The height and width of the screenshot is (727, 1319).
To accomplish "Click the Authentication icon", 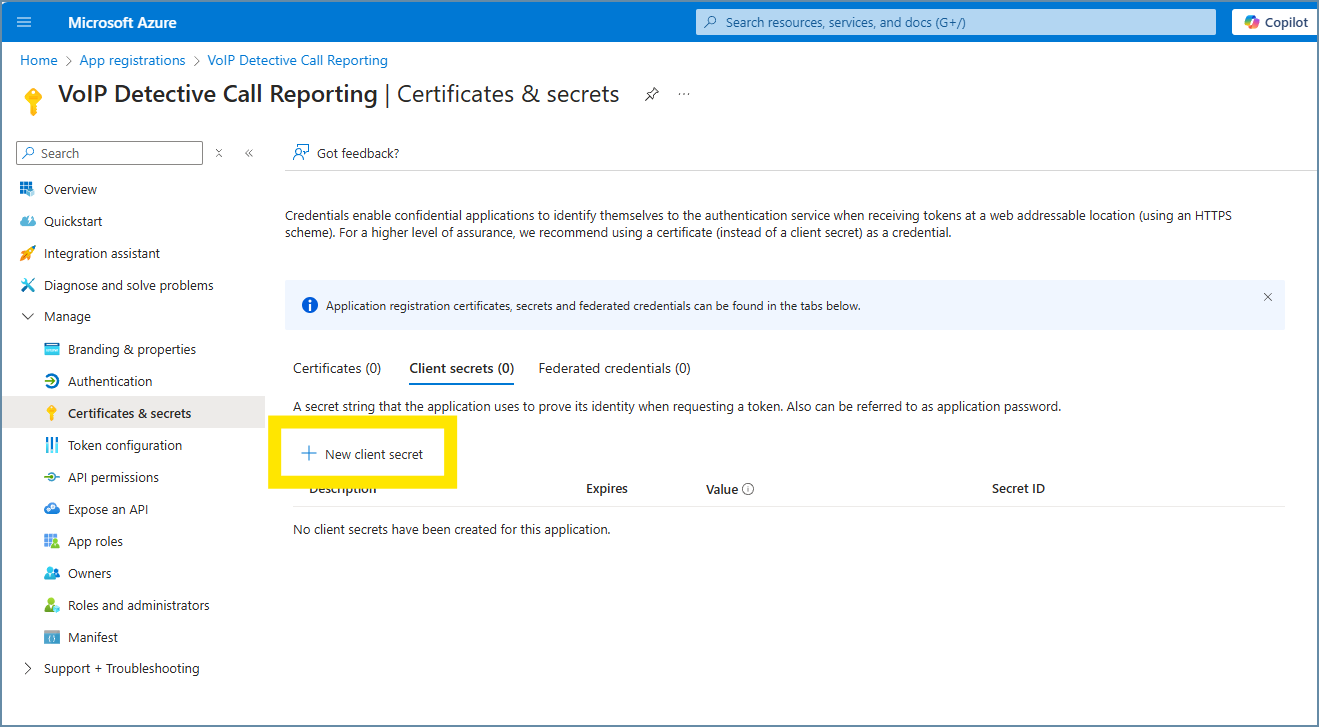I will click(x=52, y=381).
